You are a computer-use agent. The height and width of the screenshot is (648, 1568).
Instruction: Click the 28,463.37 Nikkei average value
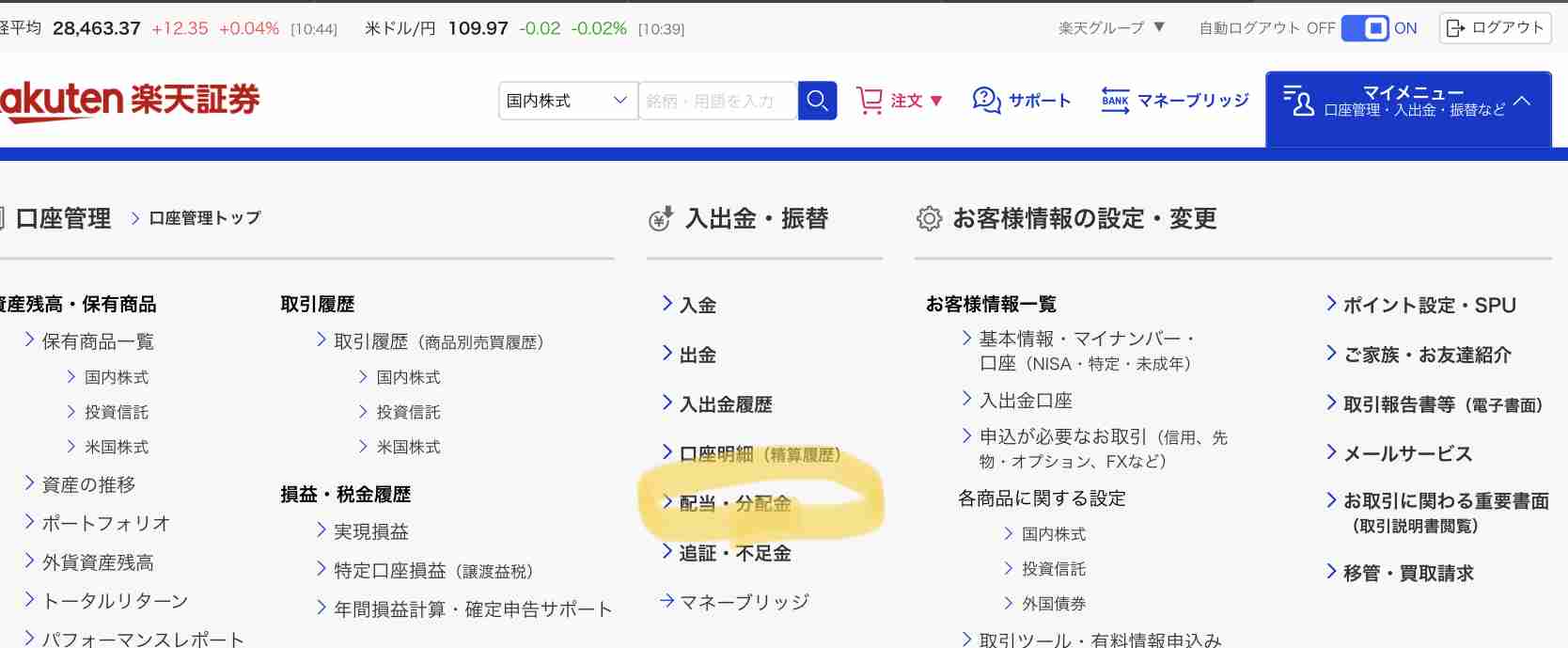[x=97, y=28]
